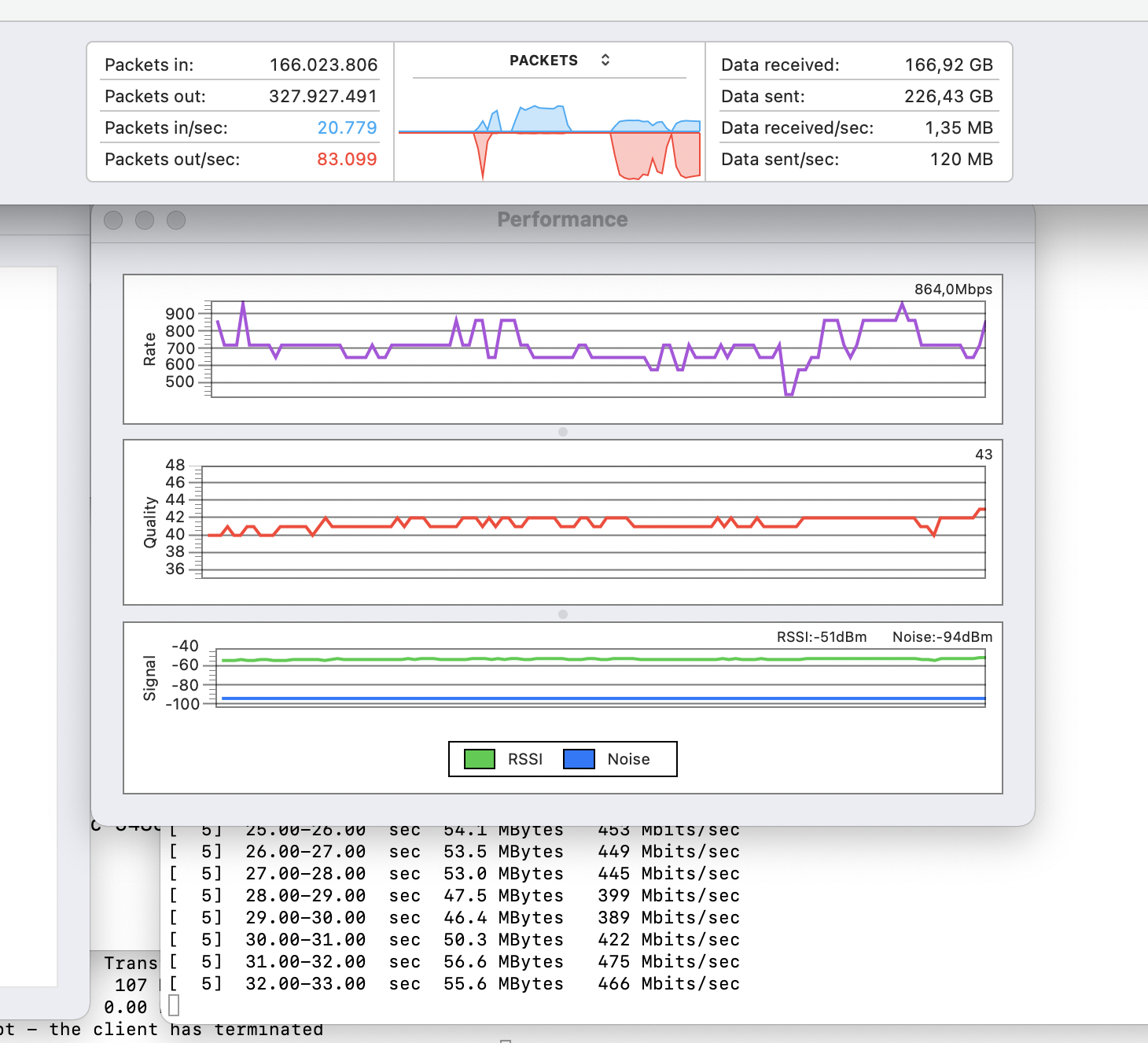This screenshot has height=1043, width=1148.
Task: Click the Packets in value 166.023.806
Action: [323, 64]
